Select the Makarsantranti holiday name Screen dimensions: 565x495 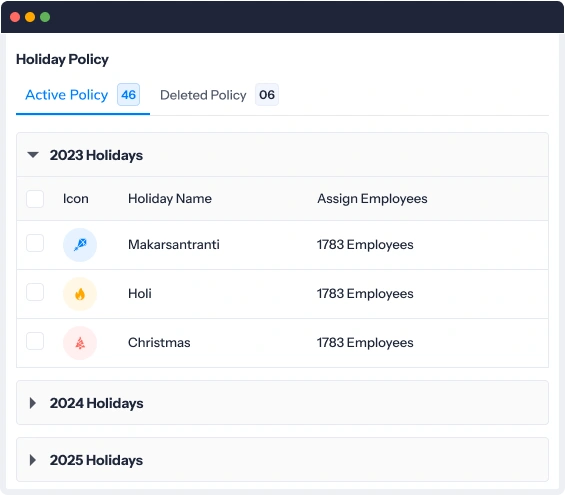174,245
